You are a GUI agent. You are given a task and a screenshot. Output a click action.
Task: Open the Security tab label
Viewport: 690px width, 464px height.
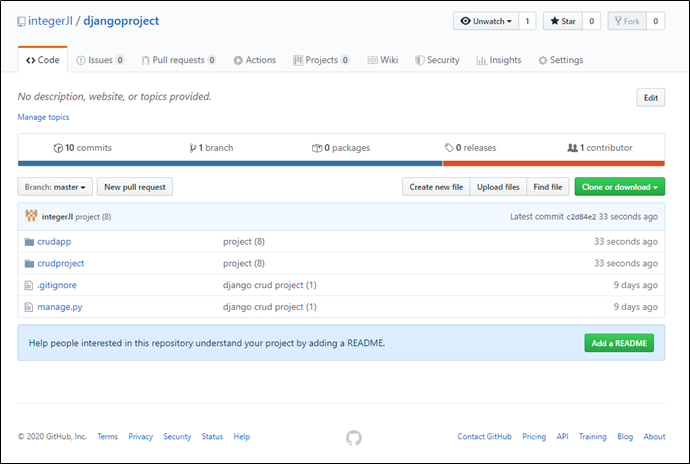[443, 60]
